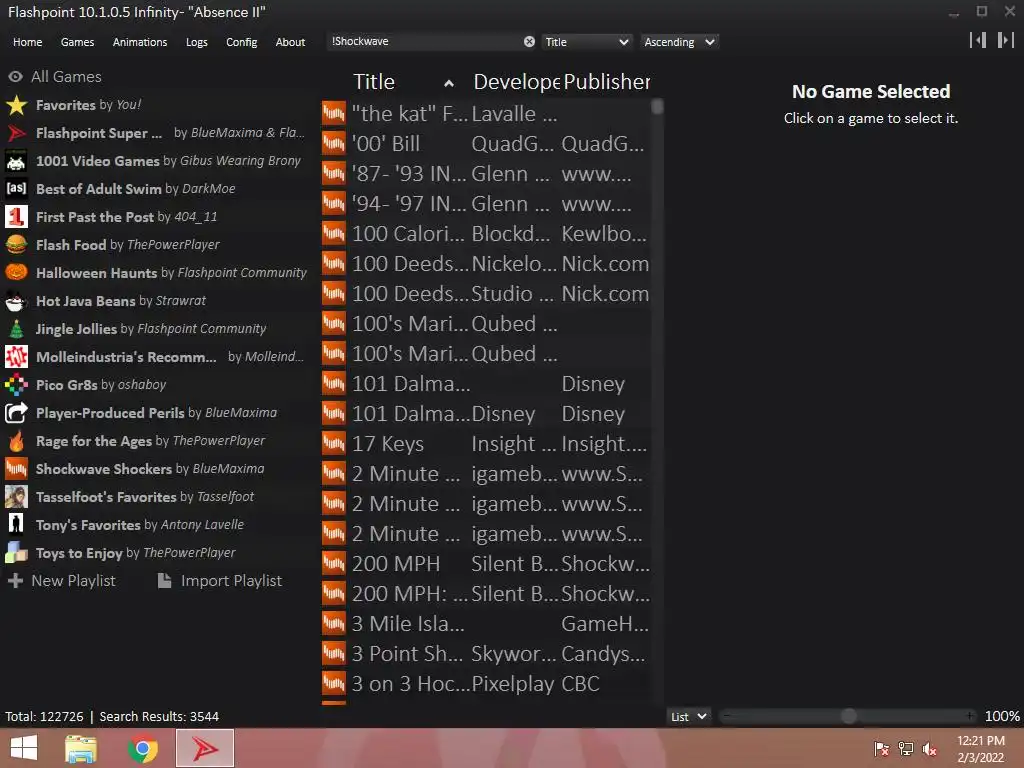Select the 101 Dalma... row by Disney developer

point(486,413)
